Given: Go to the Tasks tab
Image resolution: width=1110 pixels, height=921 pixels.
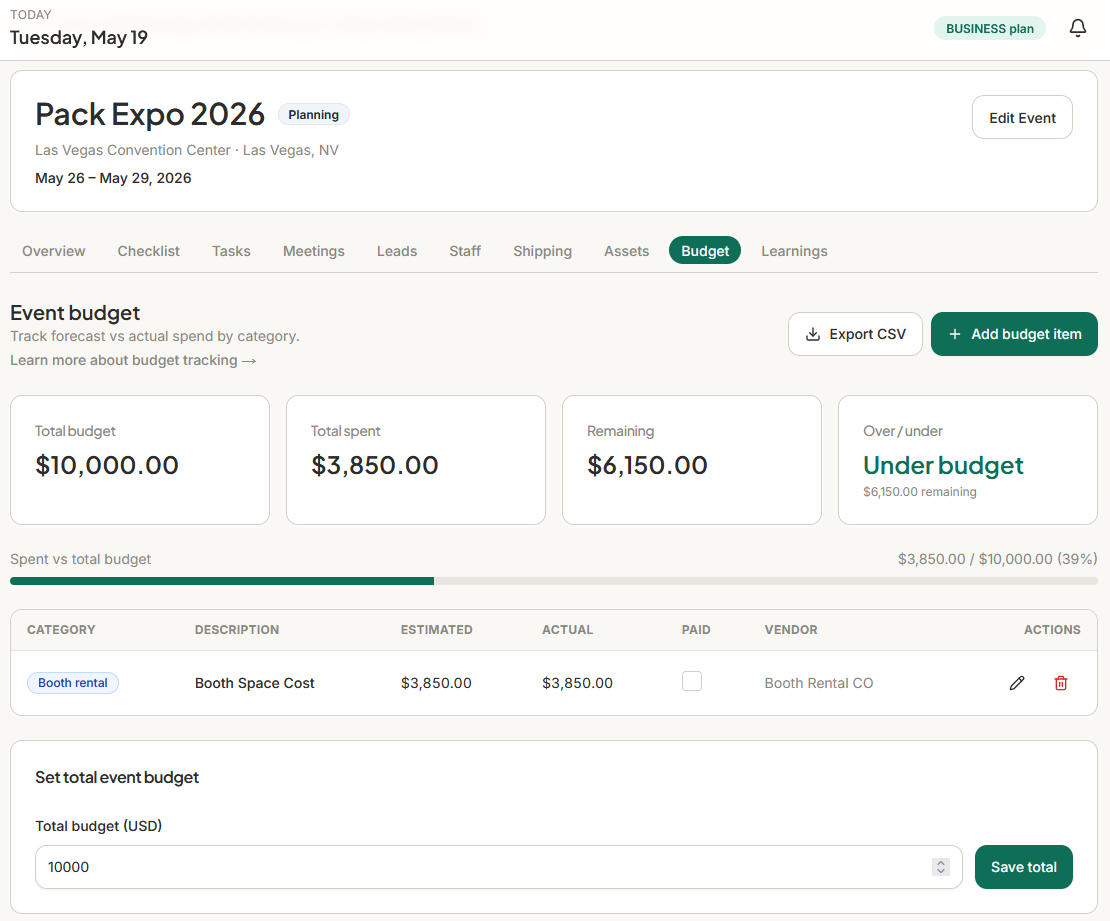Looking at the screenshot, I should pos(231,251).
